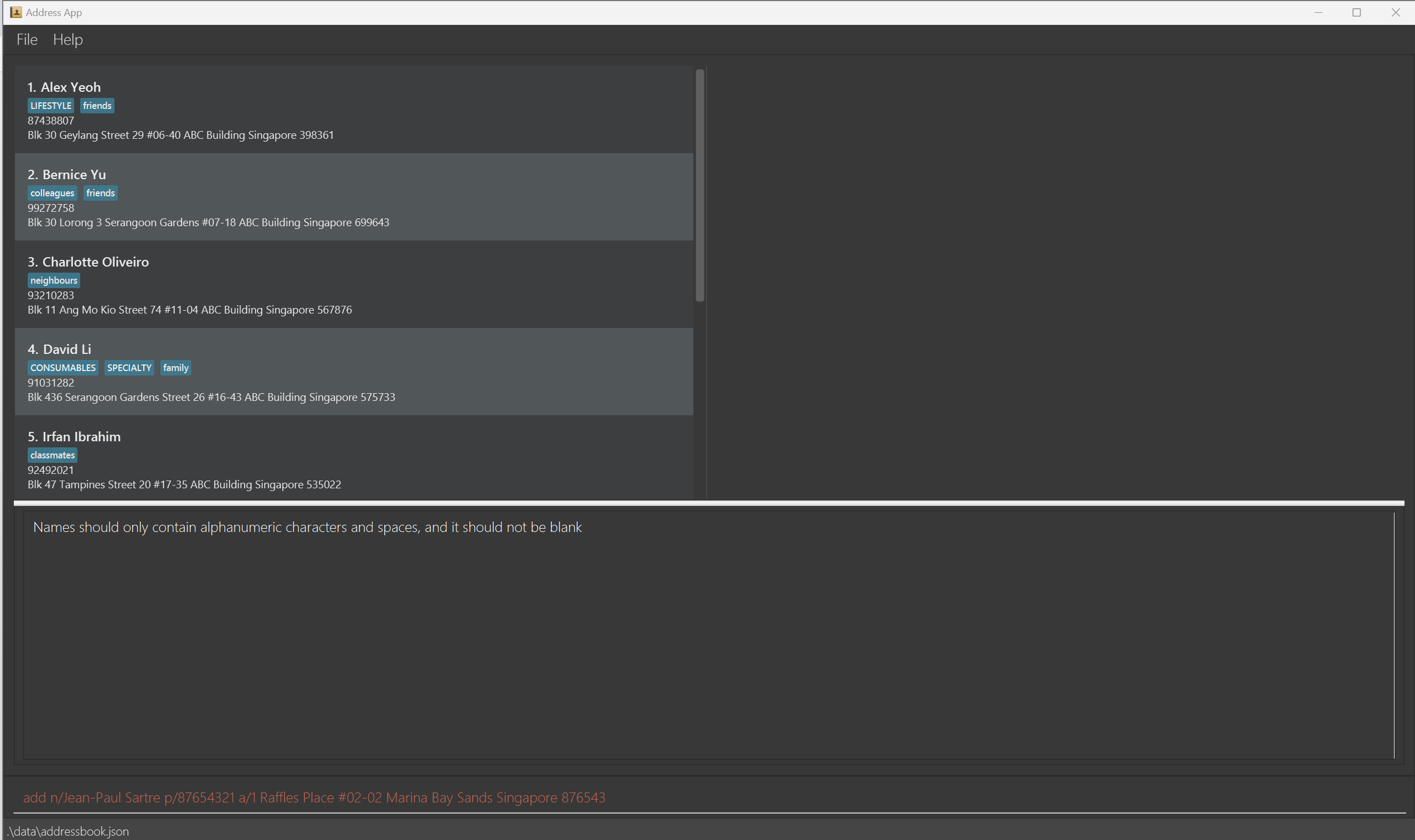The height and width of the screenshot is (840, 1415).
Task: Click the family tag on David Li
Action: pyautogui.click(x=175, y=368)
